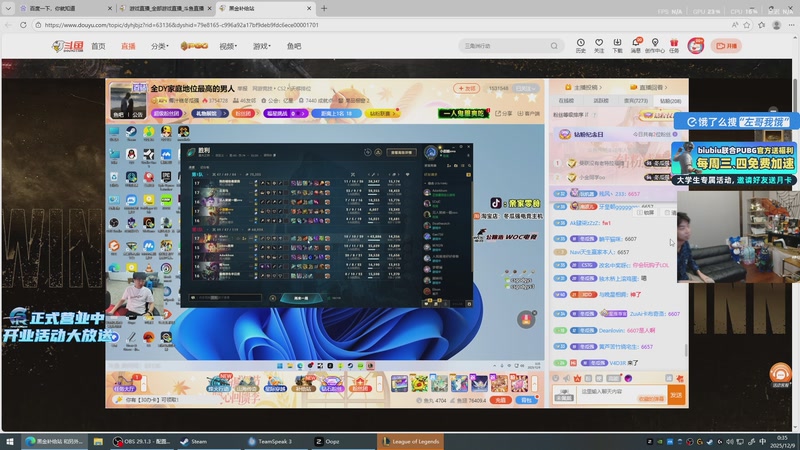Open a new browser tab
The width and height of the screenshot is (800, 450).
click(324, 8)
